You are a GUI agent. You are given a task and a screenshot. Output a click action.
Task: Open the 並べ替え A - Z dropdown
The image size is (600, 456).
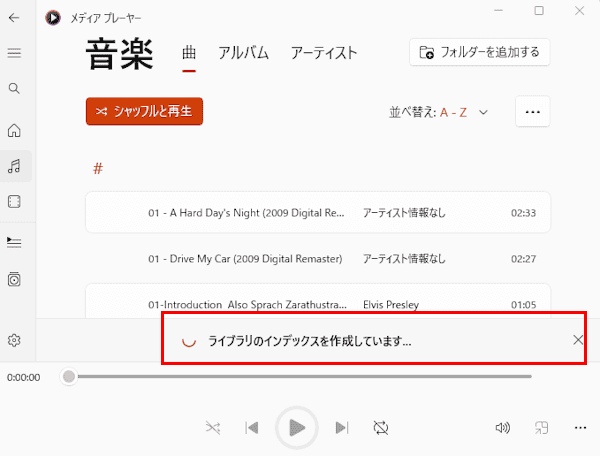pos(439,112)
